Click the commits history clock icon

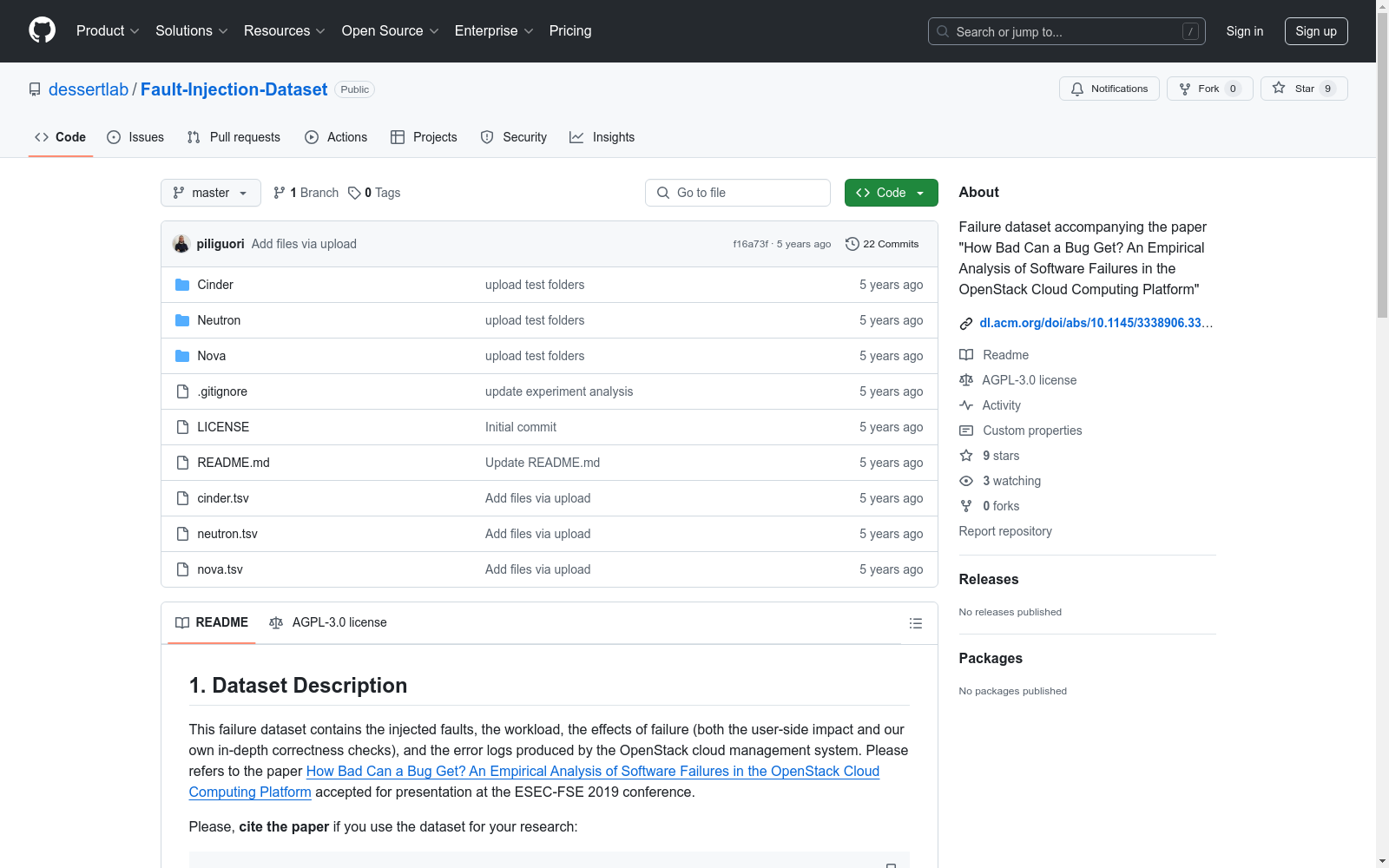click(x=852, y=244)
